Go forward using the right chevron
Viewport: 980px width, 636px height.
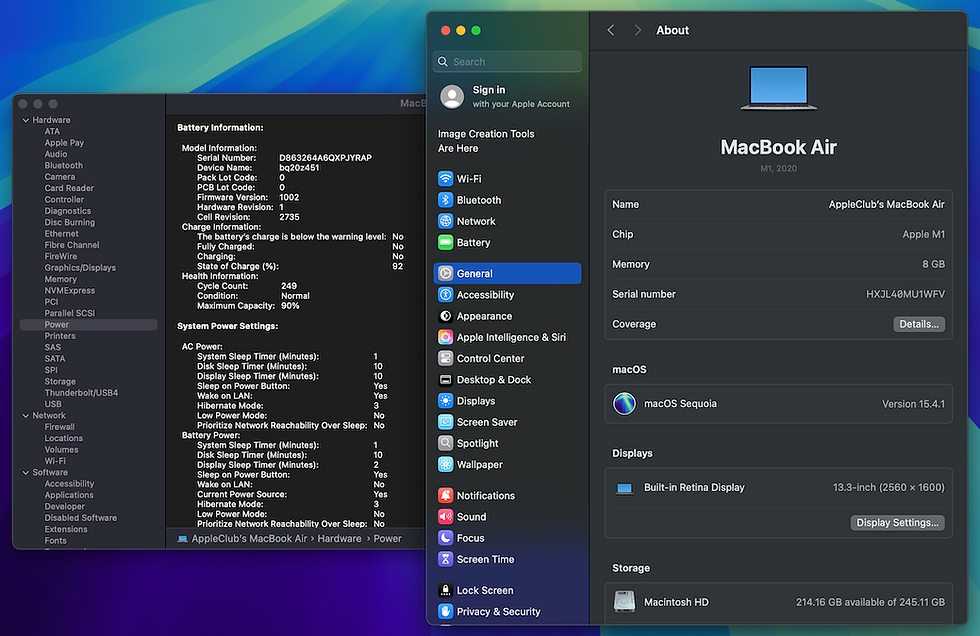[x=638, y=30]
